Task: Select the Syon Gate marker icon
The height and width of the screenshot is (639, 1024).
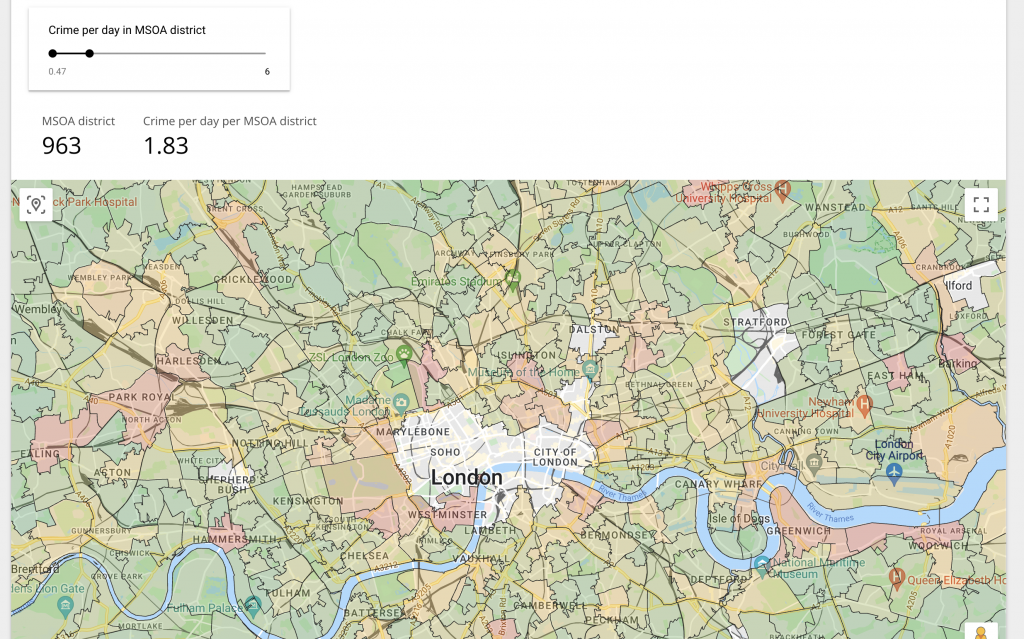Action: 65,607
